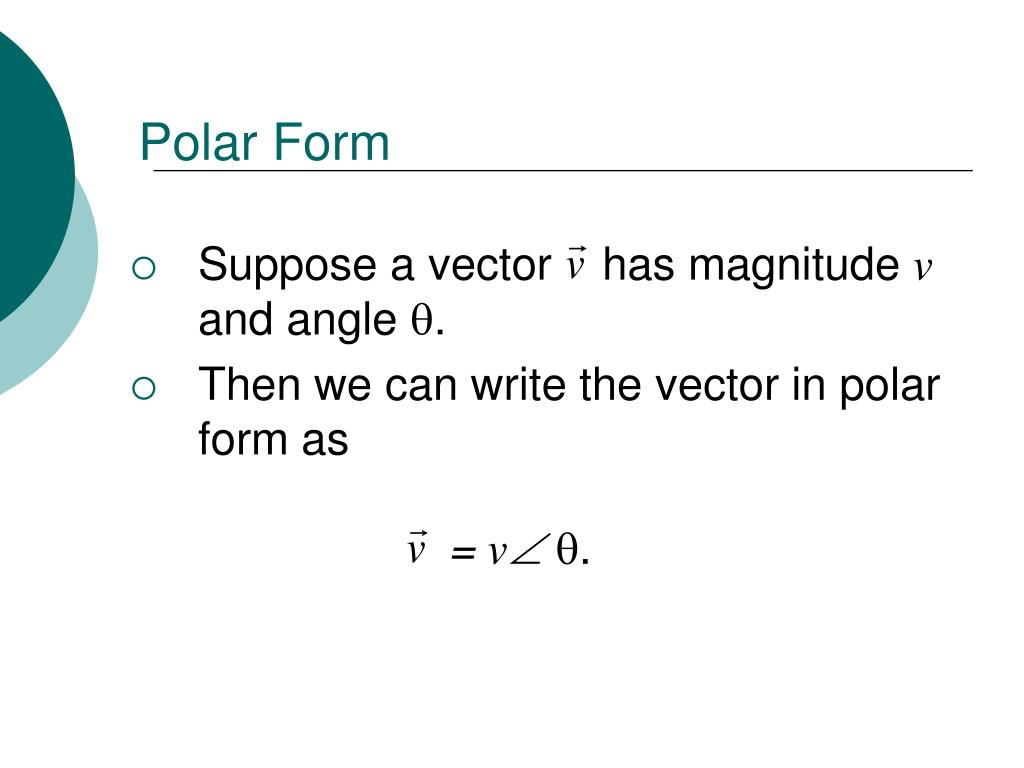Click the vector v with arrow in formula
The height and width of the screenshot is (768, 1024).
(417, 547)
